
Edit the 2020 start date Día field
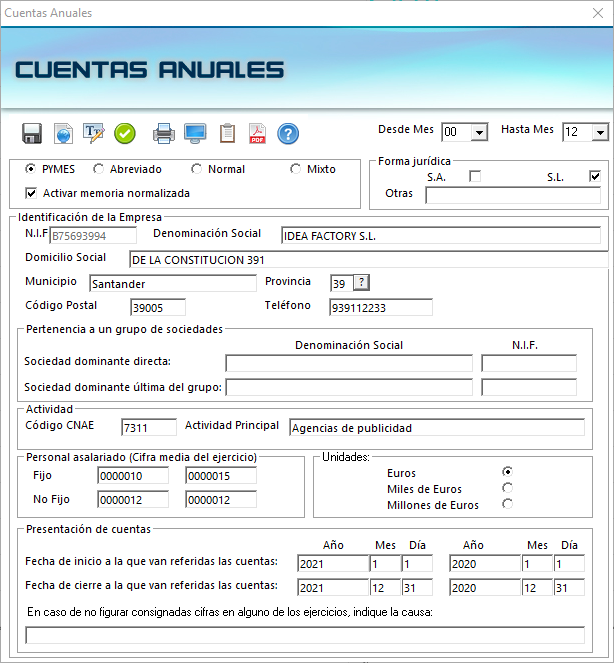point(569,564)
